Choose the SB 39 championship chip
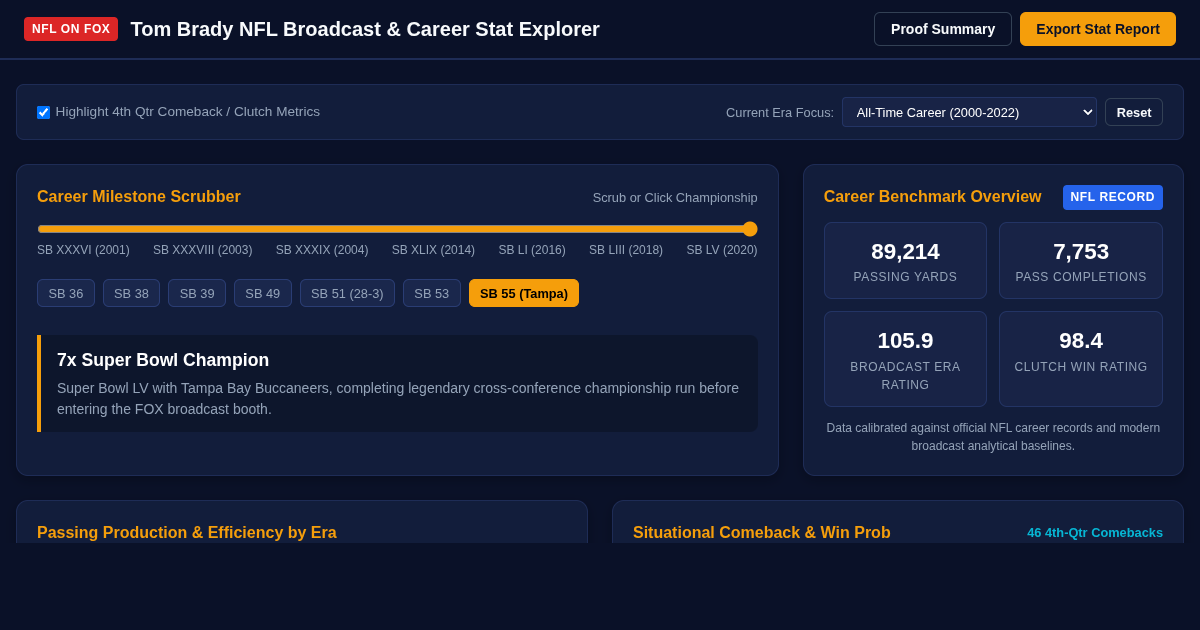Viewport: 1200px width, 630px height. coord(197,293)
